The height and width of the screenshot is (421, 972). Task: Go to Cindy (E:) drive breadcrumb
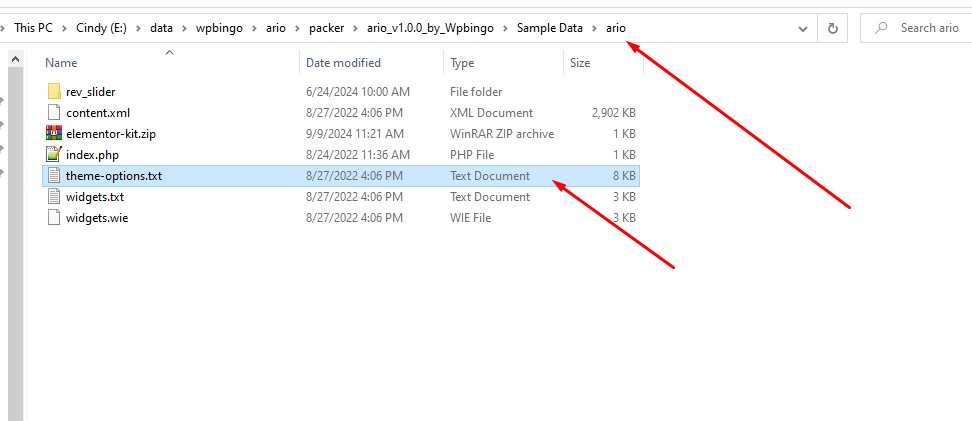(102, 28)
